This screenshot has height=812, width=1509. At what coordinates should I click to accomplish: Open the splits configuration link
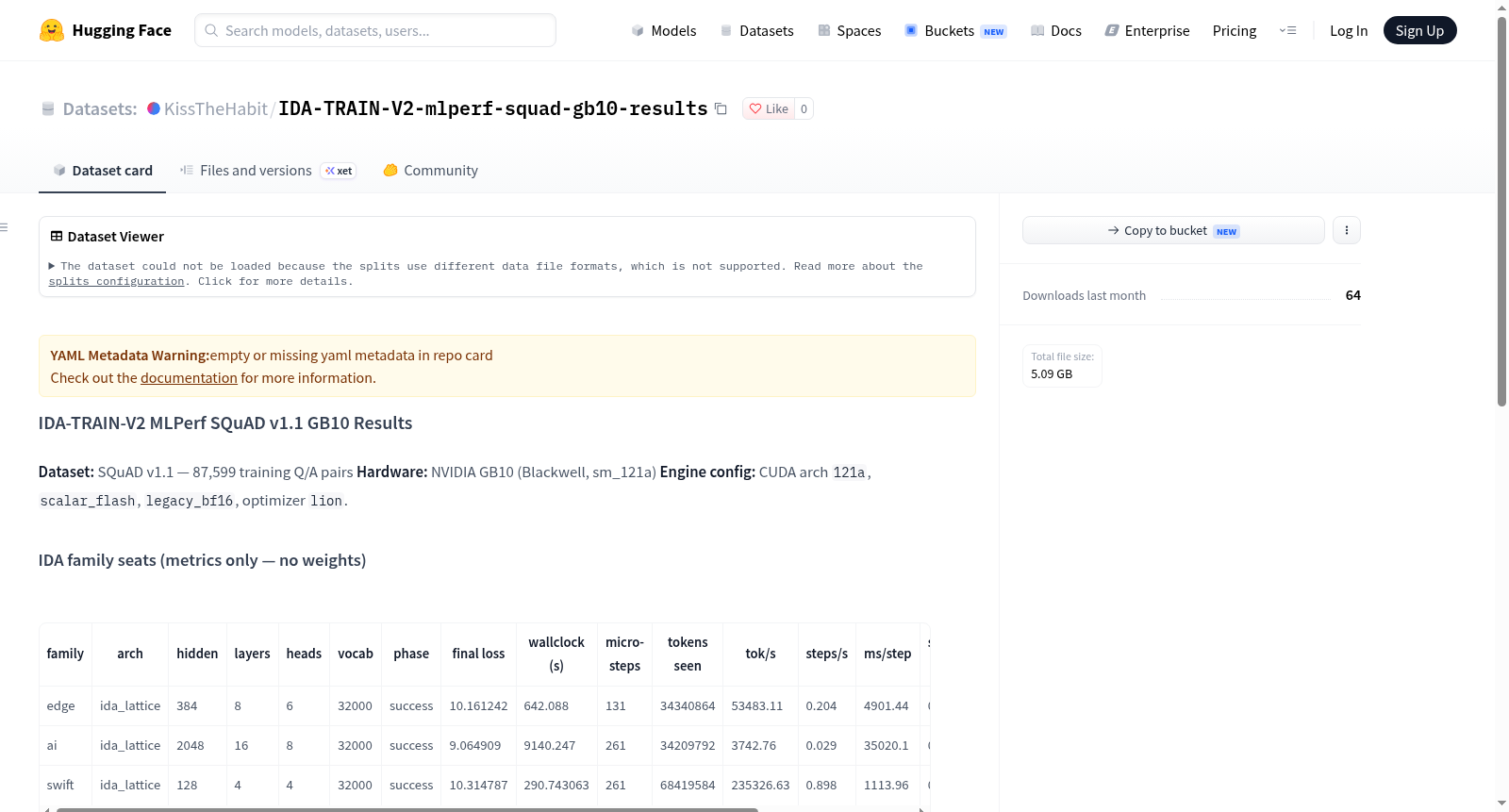[116, 281]
